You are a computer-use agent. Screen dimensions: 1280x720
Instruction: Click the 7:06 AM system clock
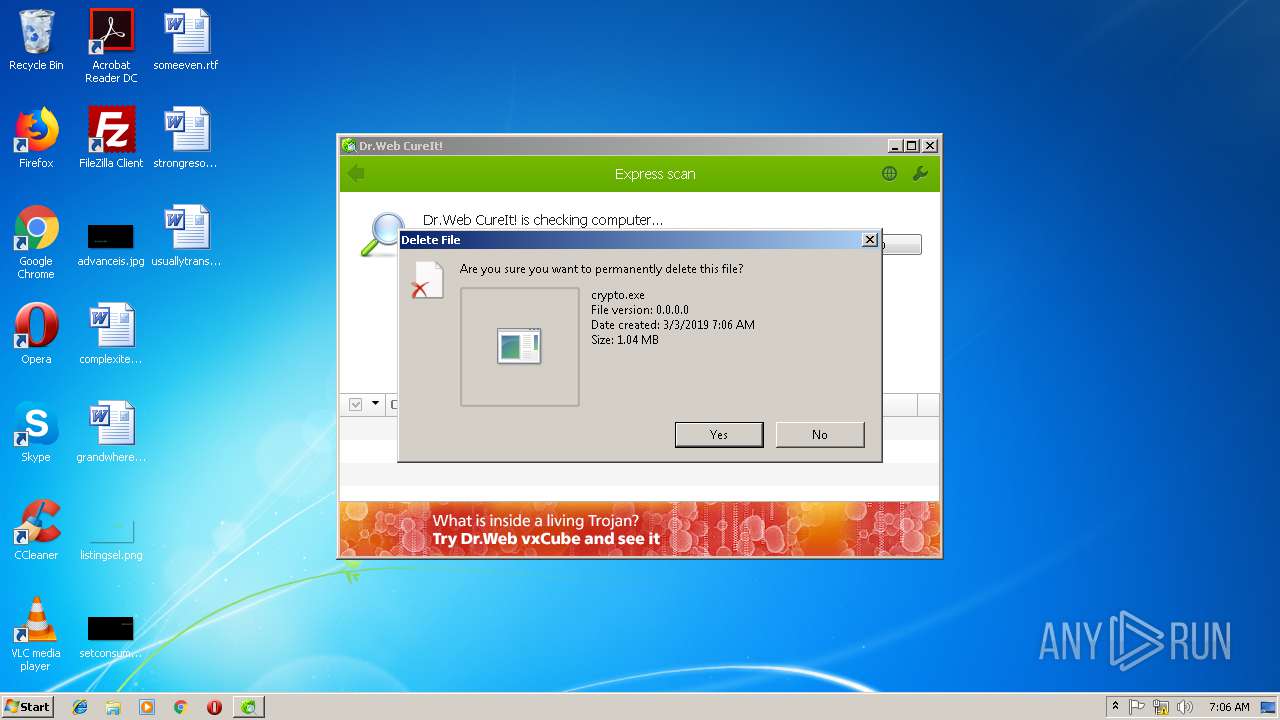1229,707
